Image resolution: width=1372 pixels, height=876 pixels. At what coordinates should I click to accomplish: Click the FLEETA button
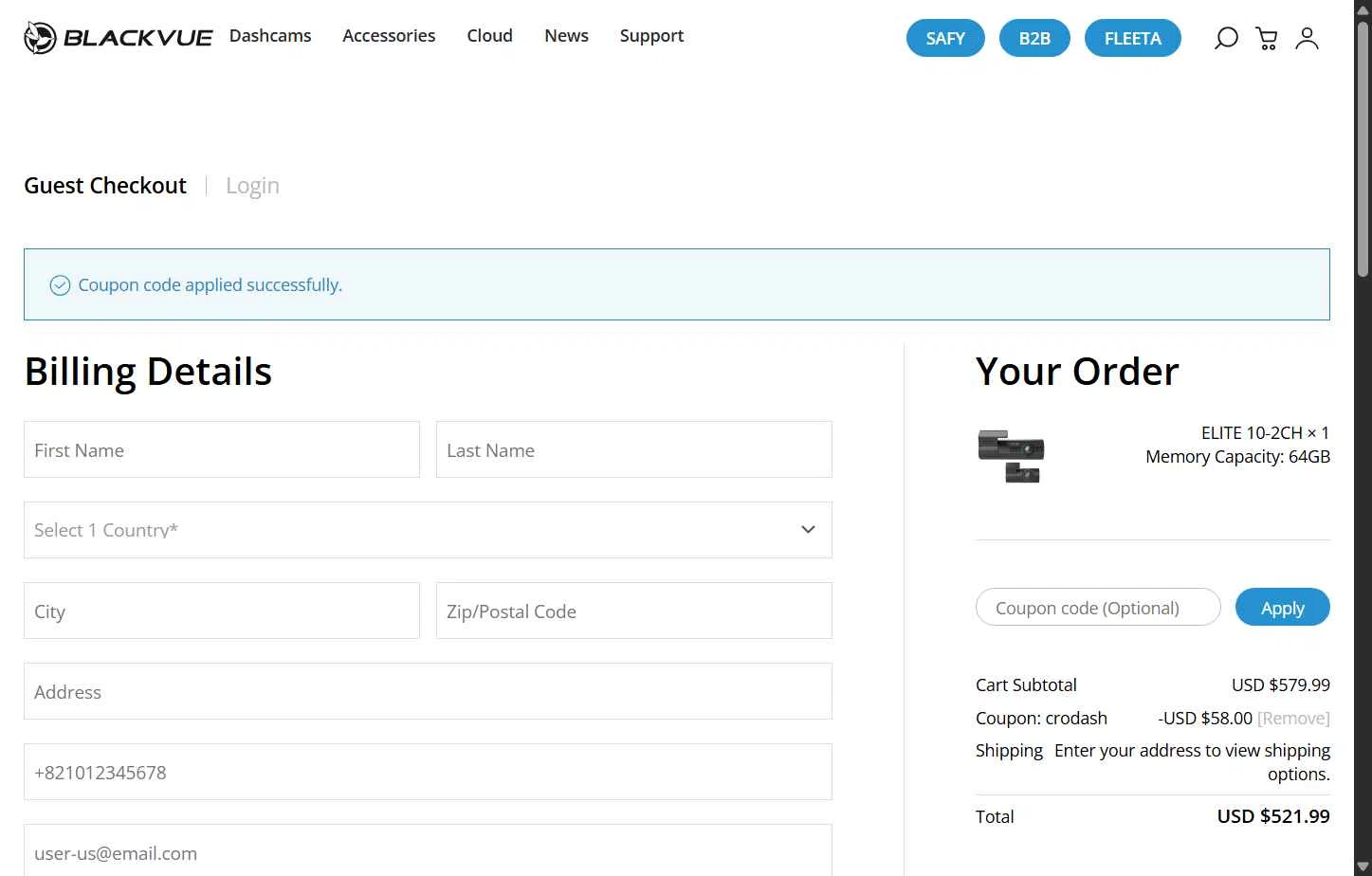click(1133, 38)
